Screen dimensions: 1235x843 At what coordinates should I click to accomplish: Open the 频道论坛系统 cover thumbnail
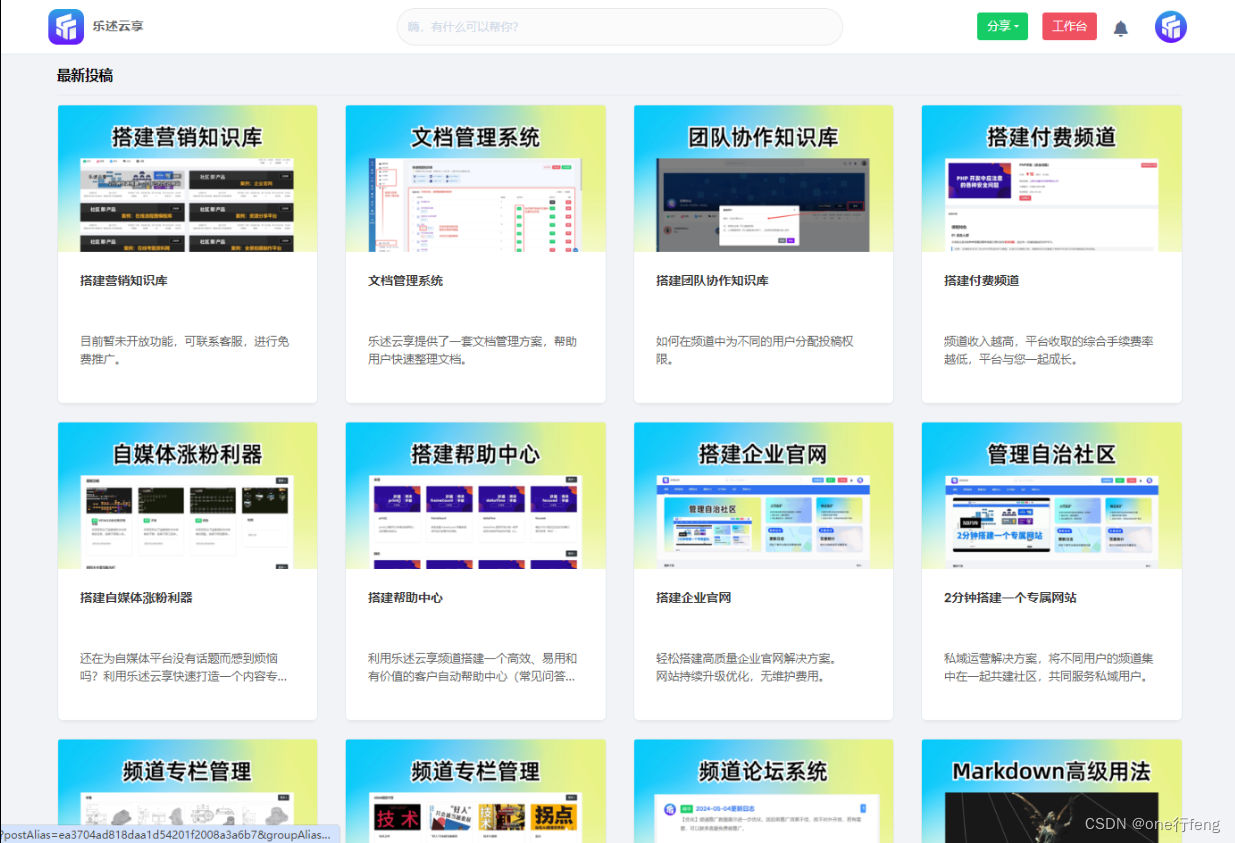(764, 791)
